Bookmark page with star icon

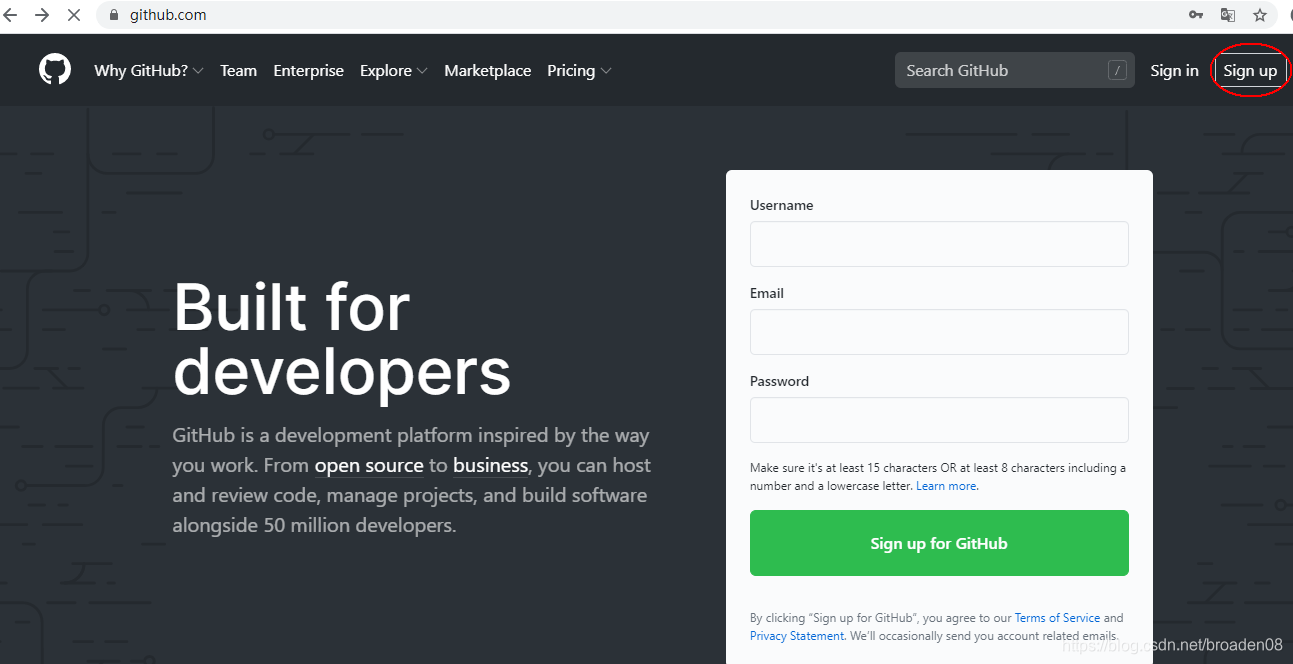(x=1260, y=15)
